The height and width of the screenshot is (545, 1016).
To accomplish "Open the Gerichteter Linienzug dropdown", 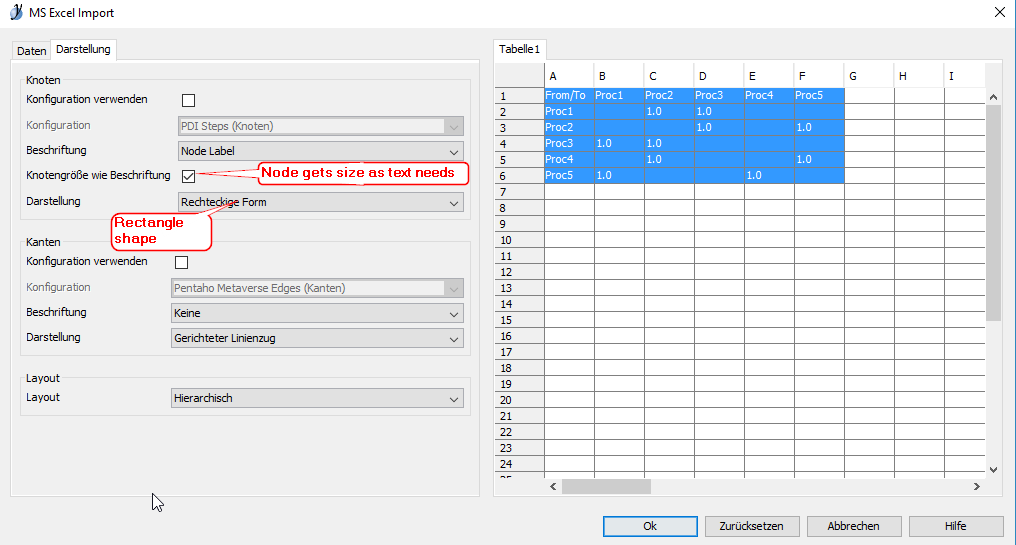I will click(x=317, y=339).
